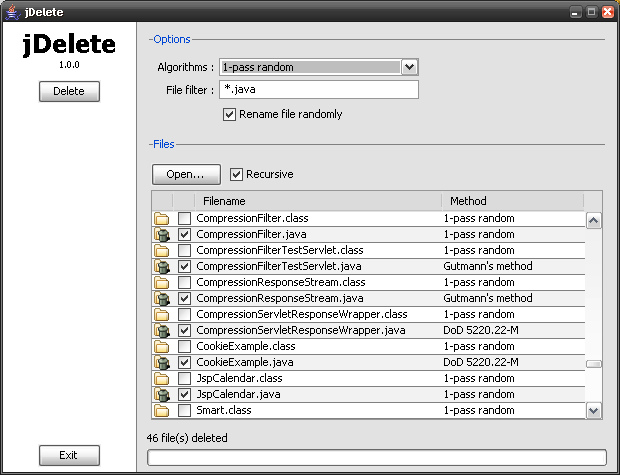Click the folder icon beside CompressionFilter.class
Image resolution: width=620 pixels, height=475 pixels.
coord(162,218)
